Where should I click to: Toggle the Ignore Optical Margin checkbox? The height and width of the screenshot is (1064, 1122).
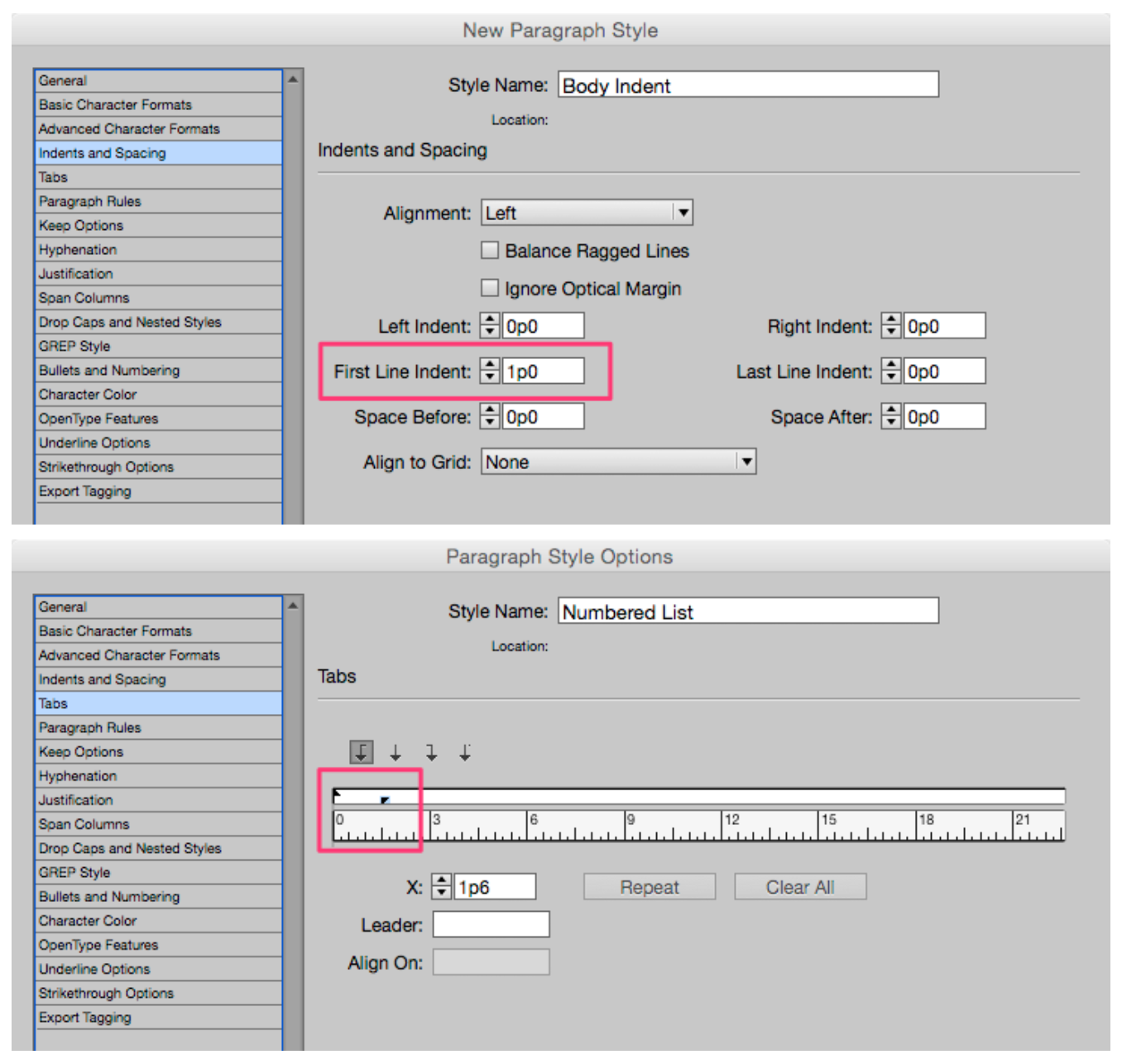[x=491, y=288]
